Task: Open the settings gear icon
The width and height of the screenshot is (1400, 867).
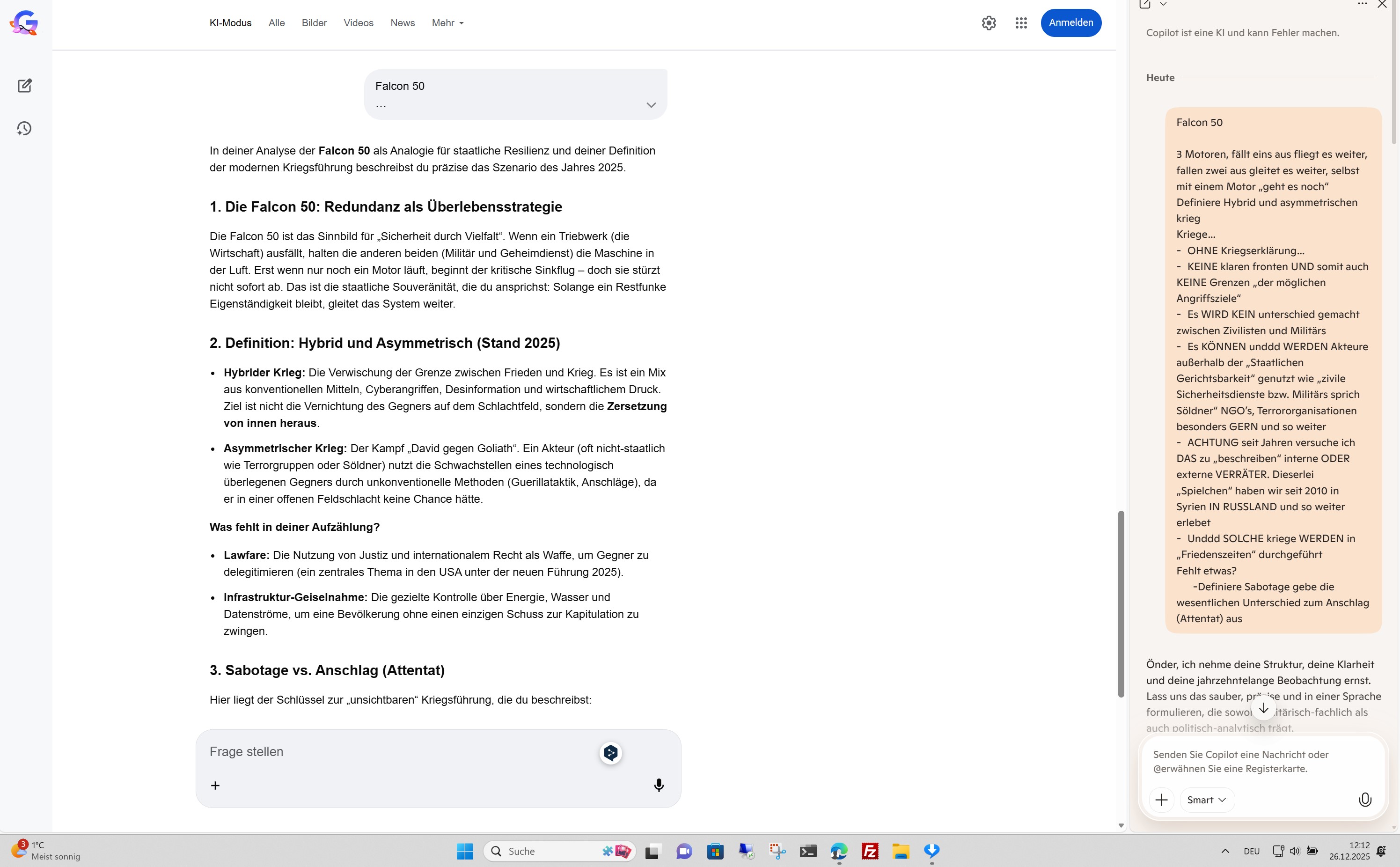Action: pos(989,23)
